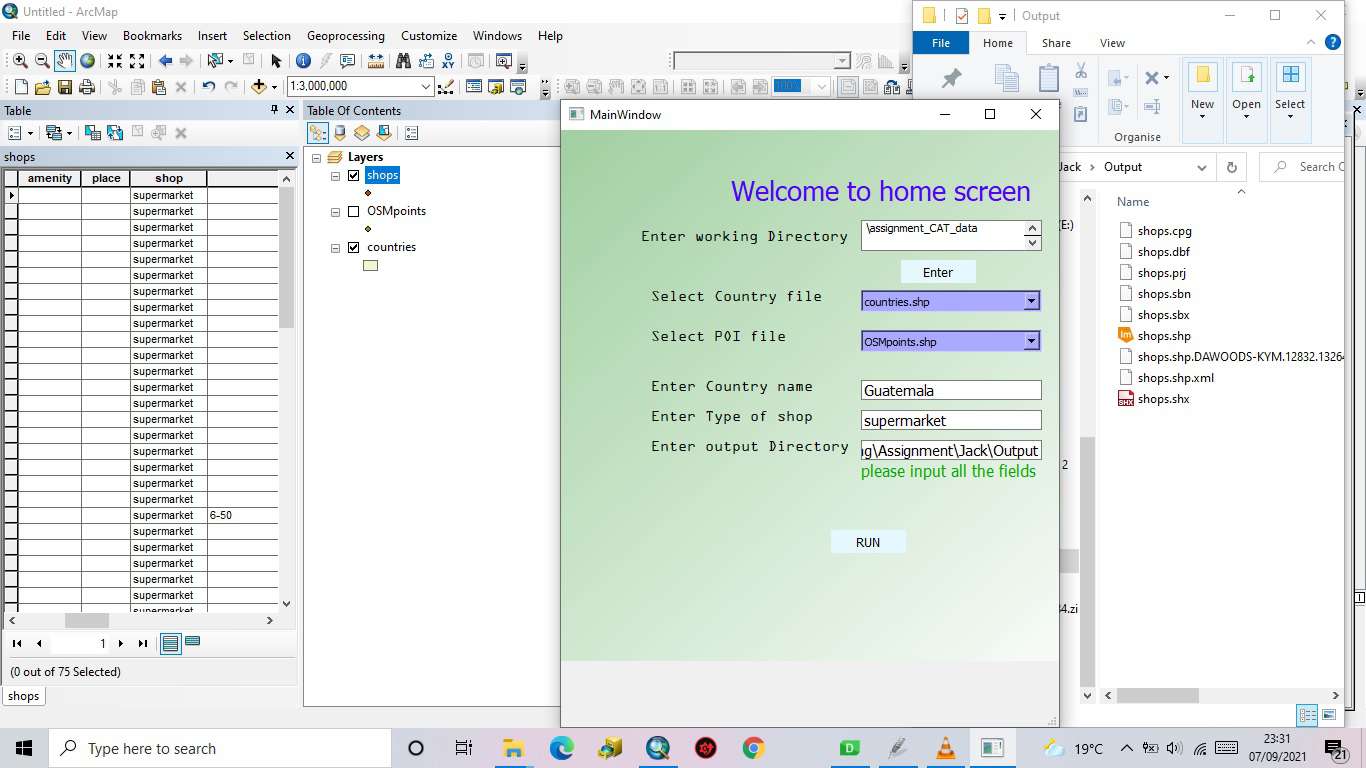The image size is (1366, 768).
Task: Click the Add Data button in ArcMap
Action: (259, 88)
